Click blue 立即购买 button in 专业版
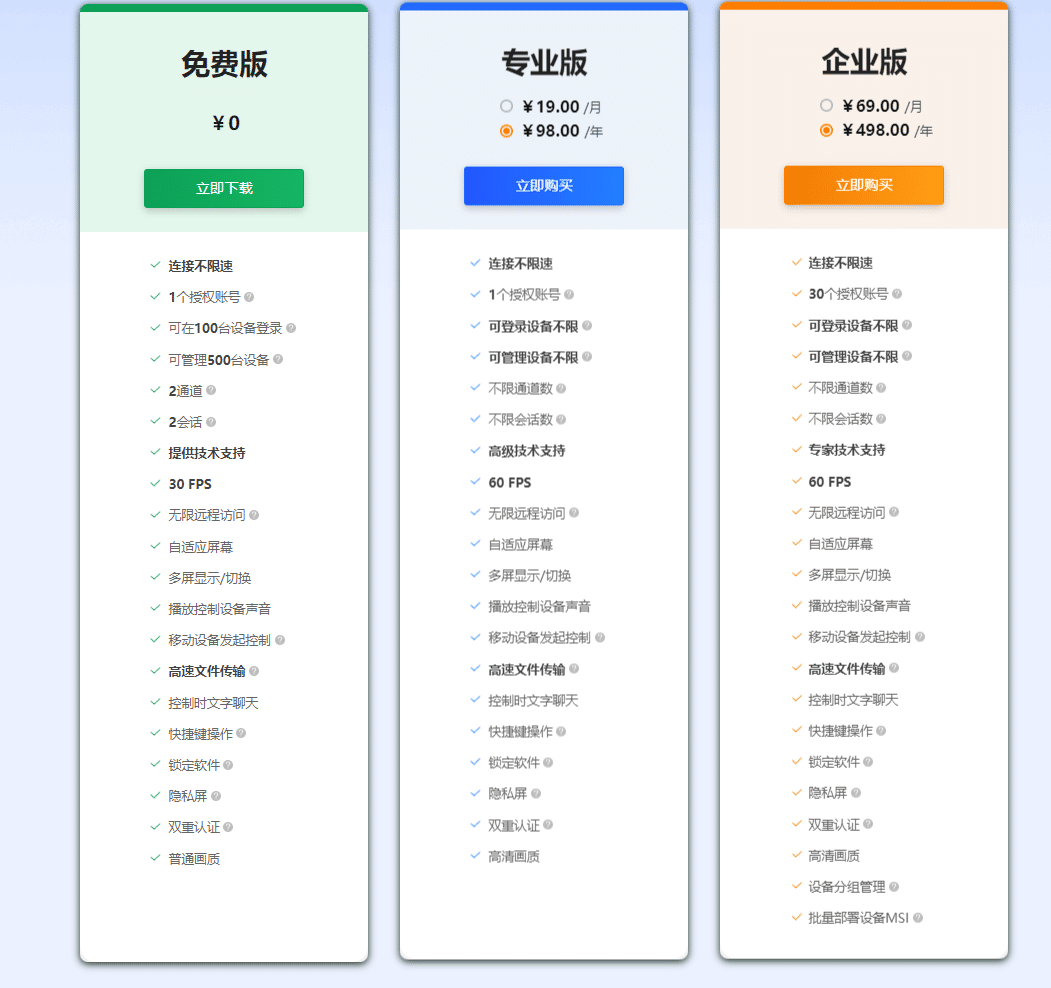 point(544,186)
